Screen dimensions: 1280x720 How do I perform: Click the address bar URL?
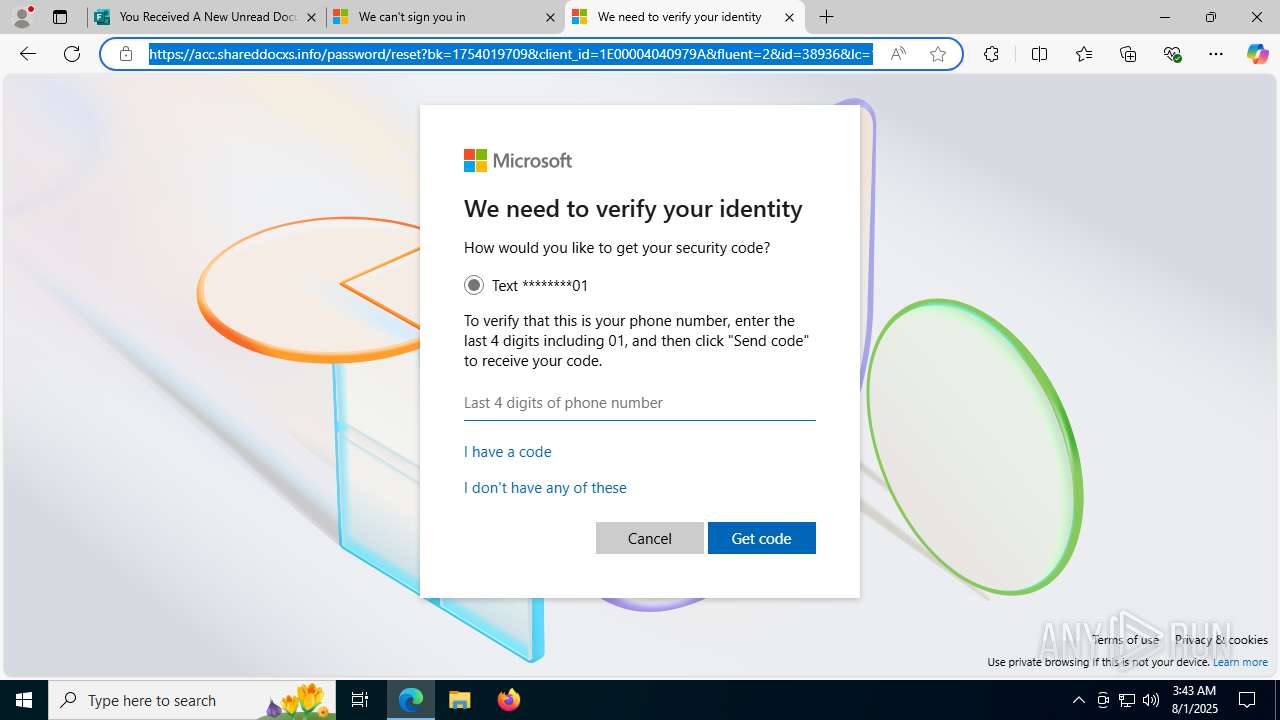pyautogui.click(x=511, y=54)
